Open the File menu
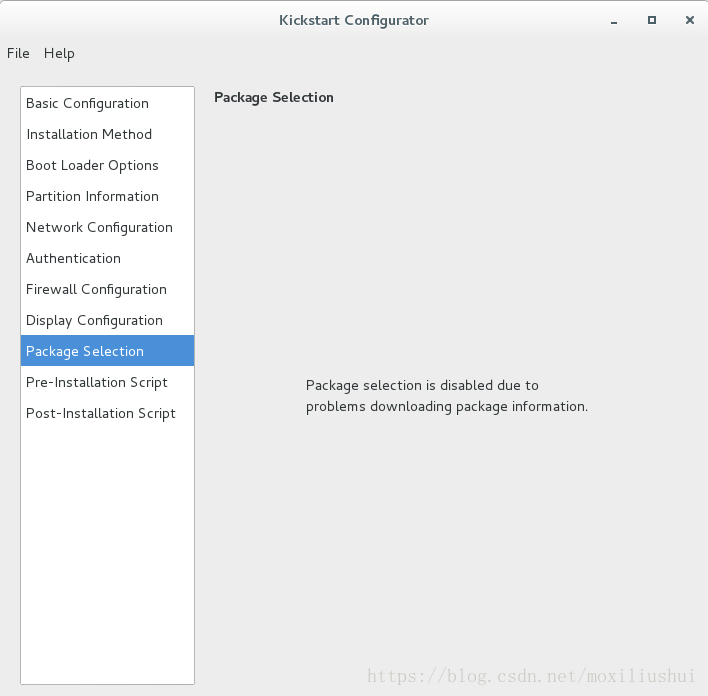708x696 pixels. (x=18, y=53)
